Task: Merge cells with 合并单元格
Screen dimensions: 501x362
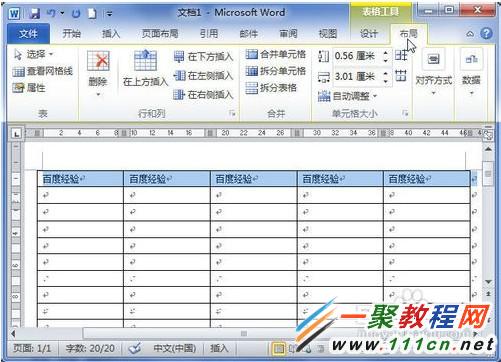Action: point(275,54)
